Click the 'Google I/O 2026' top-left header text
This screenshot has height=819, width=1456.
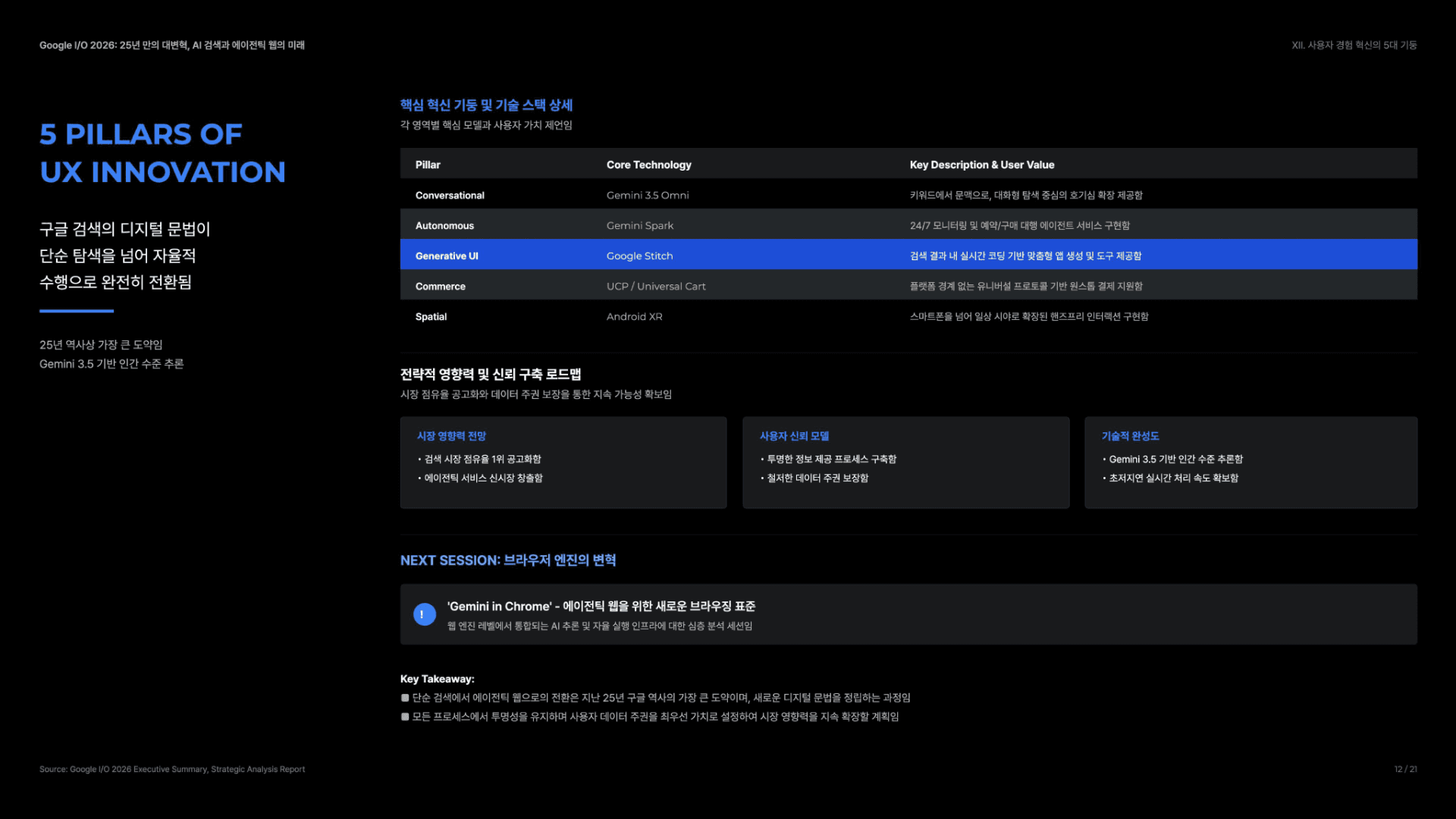click(x=172, y=45)
